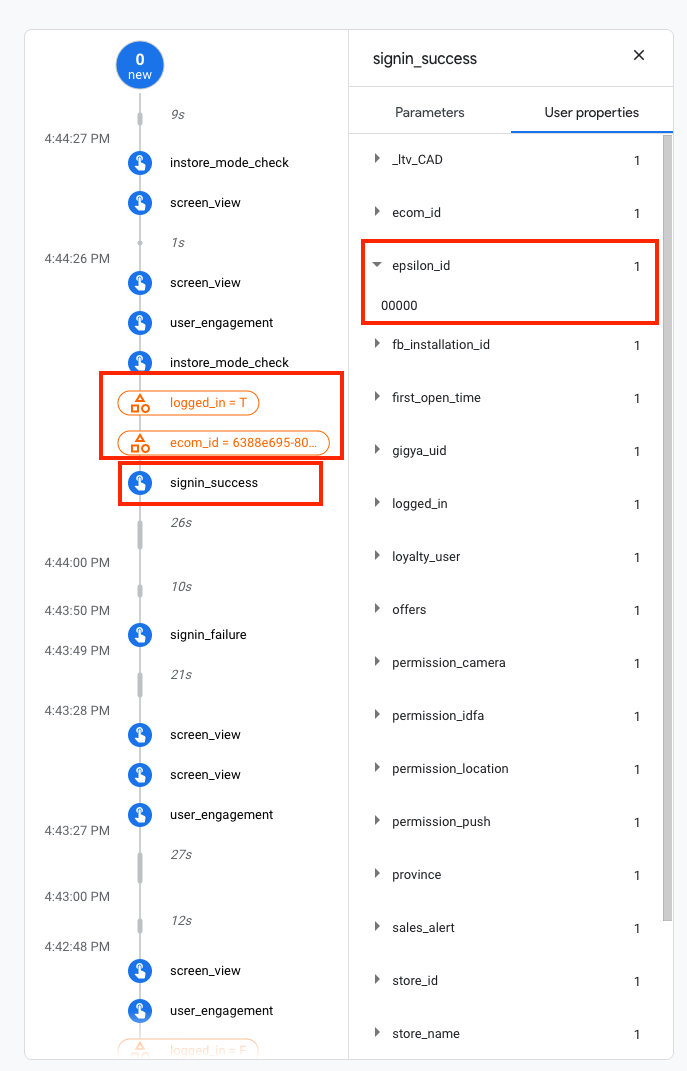
Task: Click the 4:43:28 PM timestamp
Action: pos(77,710)
